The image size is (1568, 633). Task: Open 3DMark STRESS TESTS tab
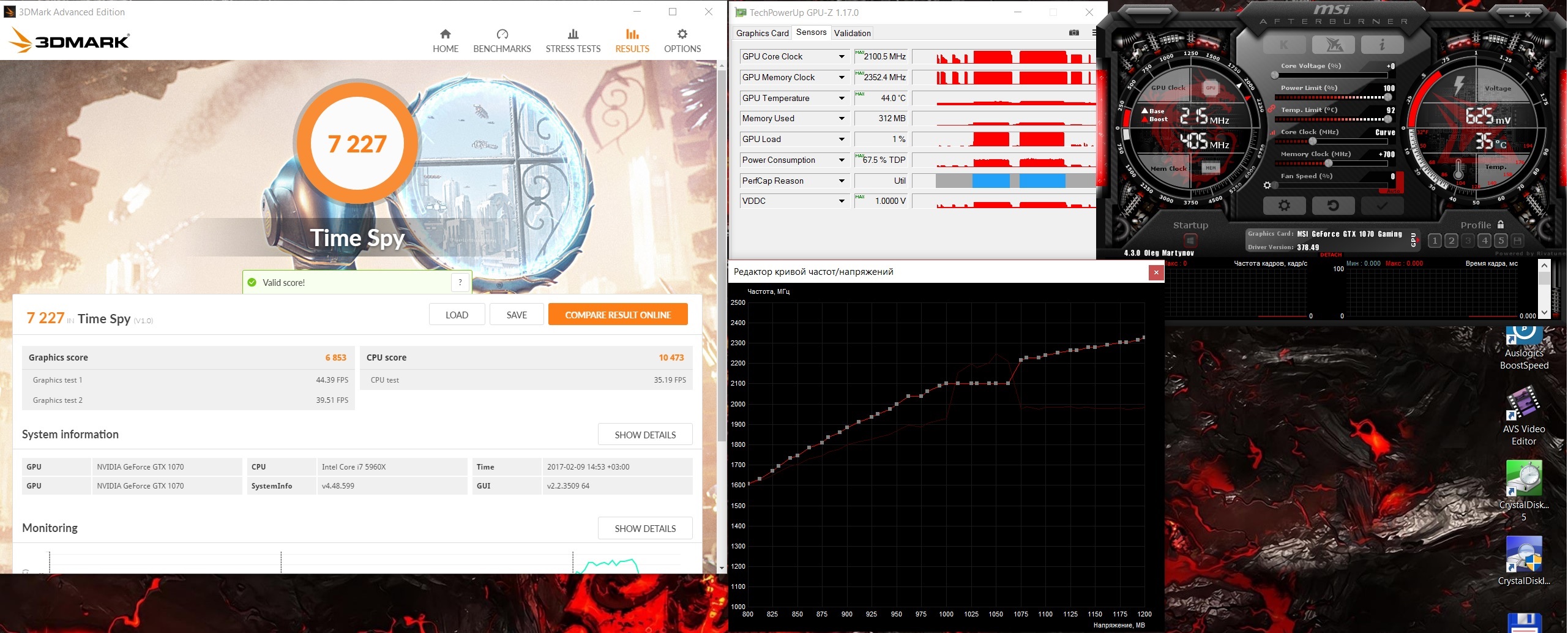[573, 41]
